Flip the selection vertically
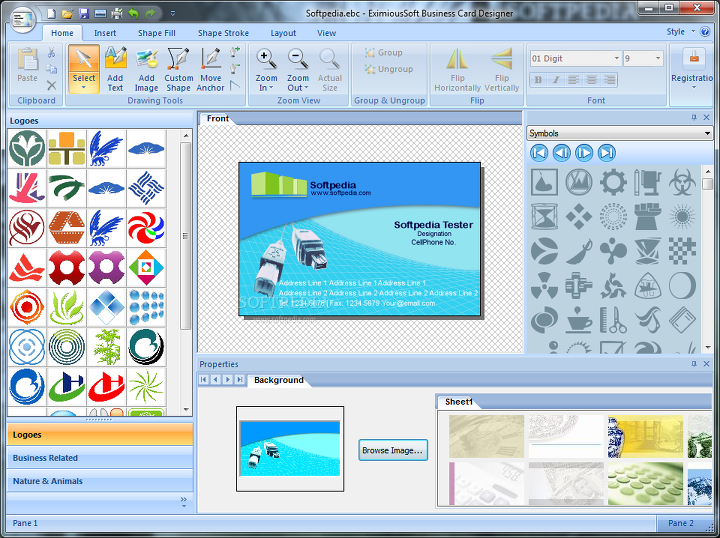Screen dimensions: 720x538 (x=501, y=69)
